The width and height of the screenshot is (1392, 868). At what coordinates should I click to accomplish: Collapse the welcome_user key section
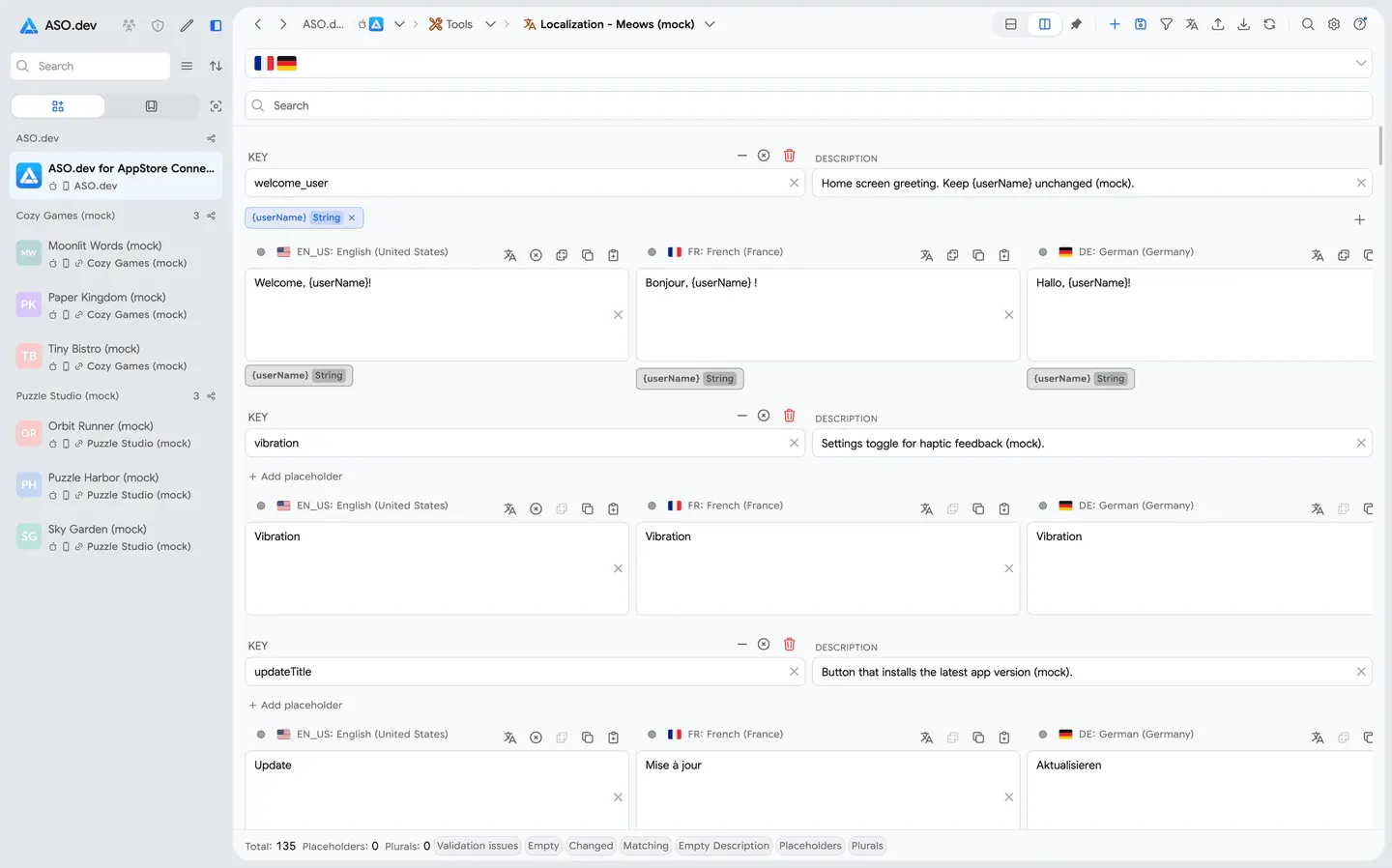pyautogui.click(x=741, y=156)
